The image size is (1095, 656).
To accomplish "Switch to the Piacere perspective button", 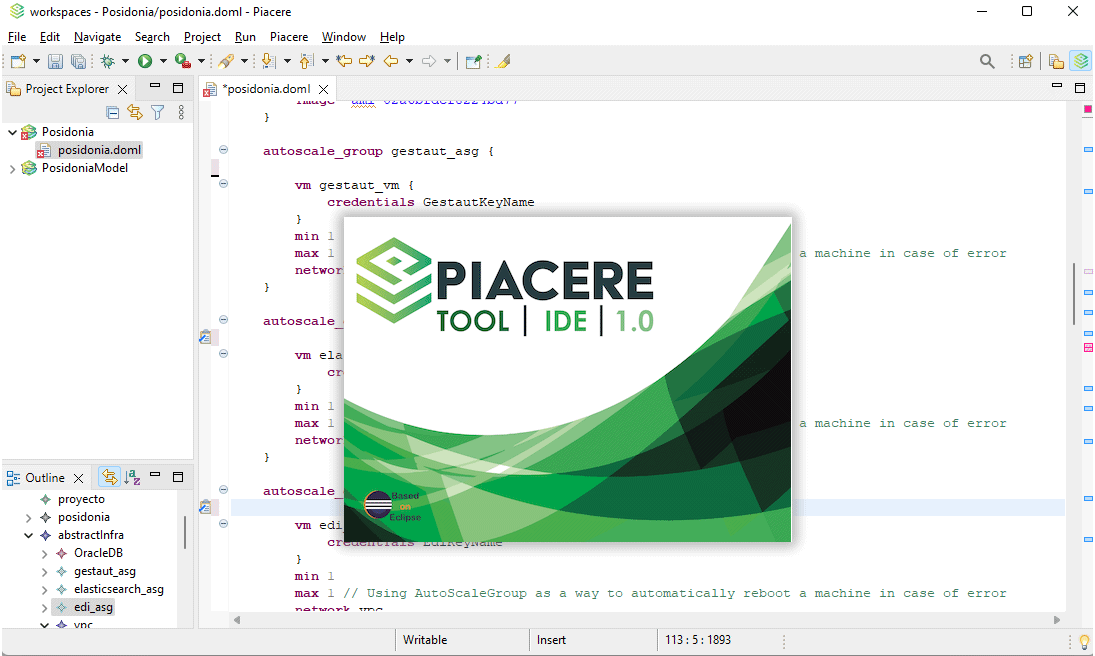I will coord(1080,61).
